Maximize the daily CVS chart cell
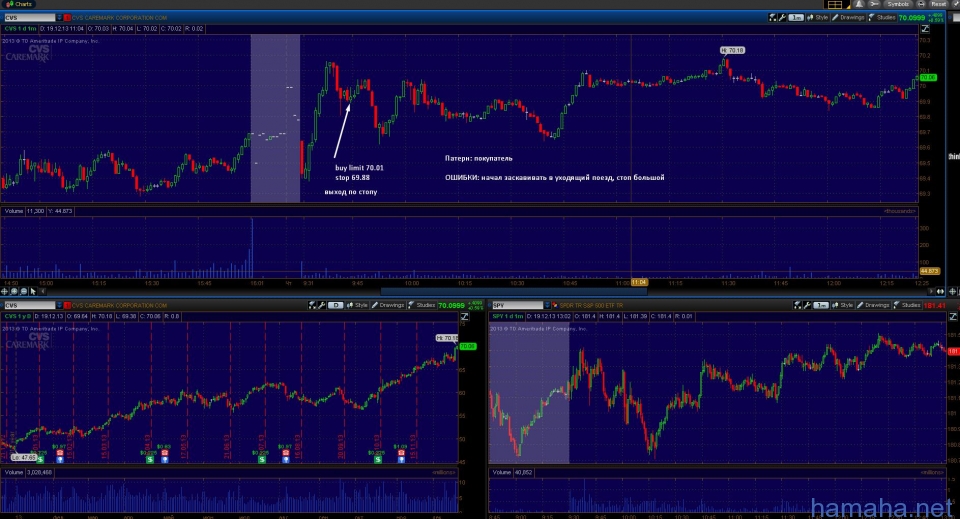960x519 pixels. 465,316
